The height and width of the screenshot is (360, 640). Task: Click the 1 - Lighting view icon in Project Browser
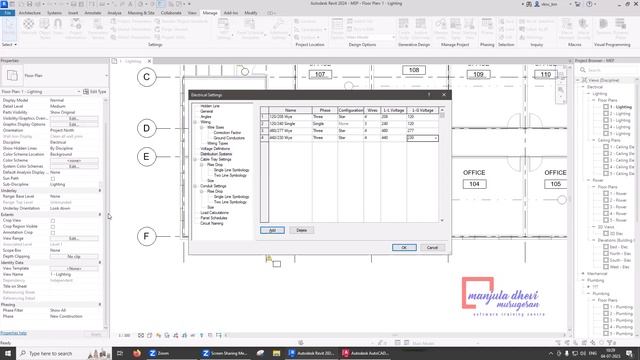click(x=606, y=107)
